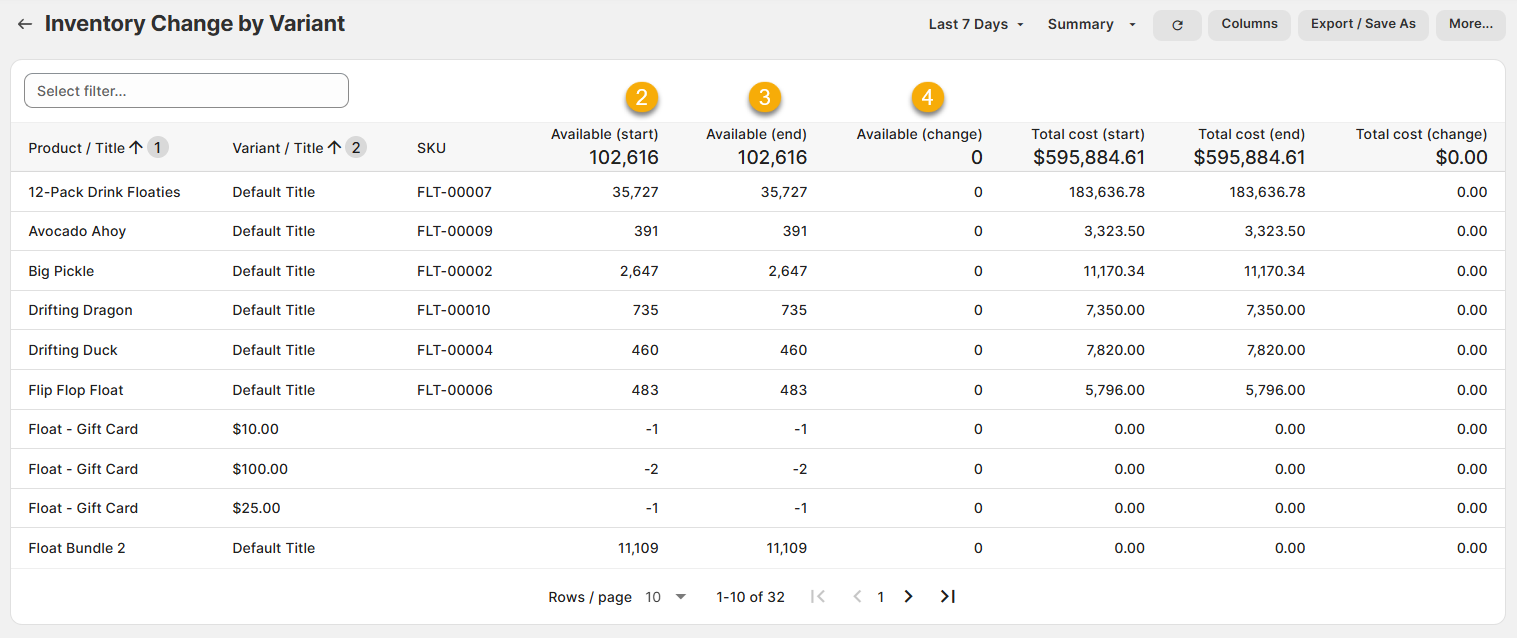Click the orange marker numbered 2

[x=641, y=97]
